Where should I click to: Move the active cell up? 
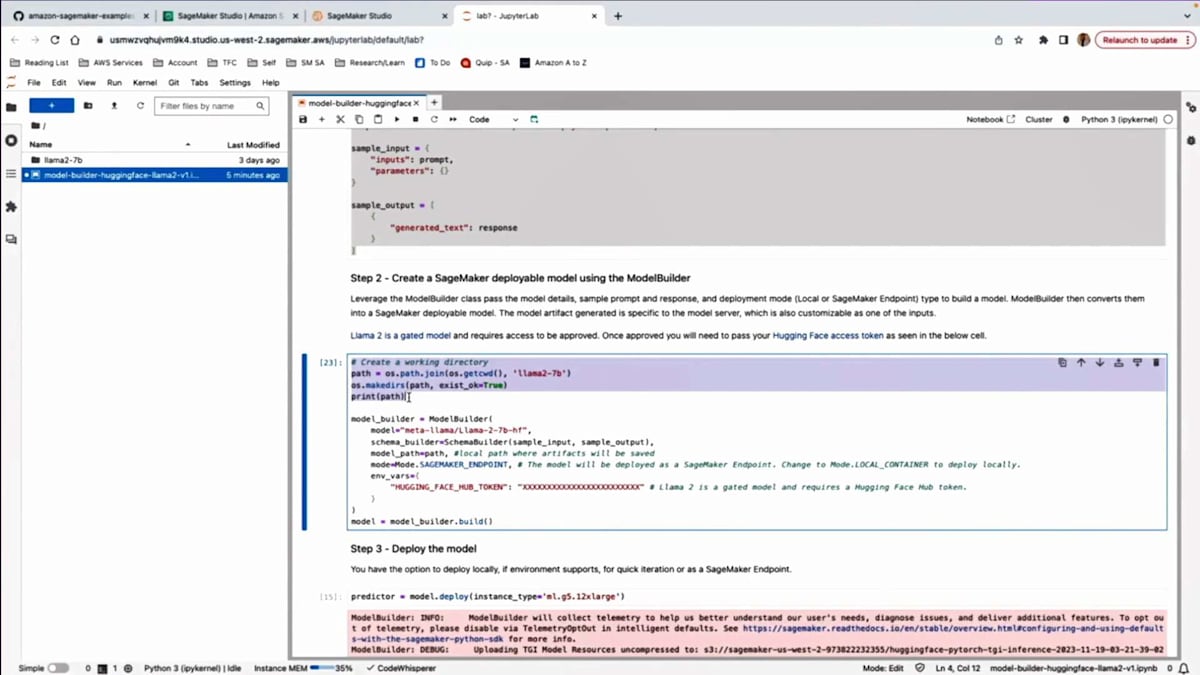1081,363
